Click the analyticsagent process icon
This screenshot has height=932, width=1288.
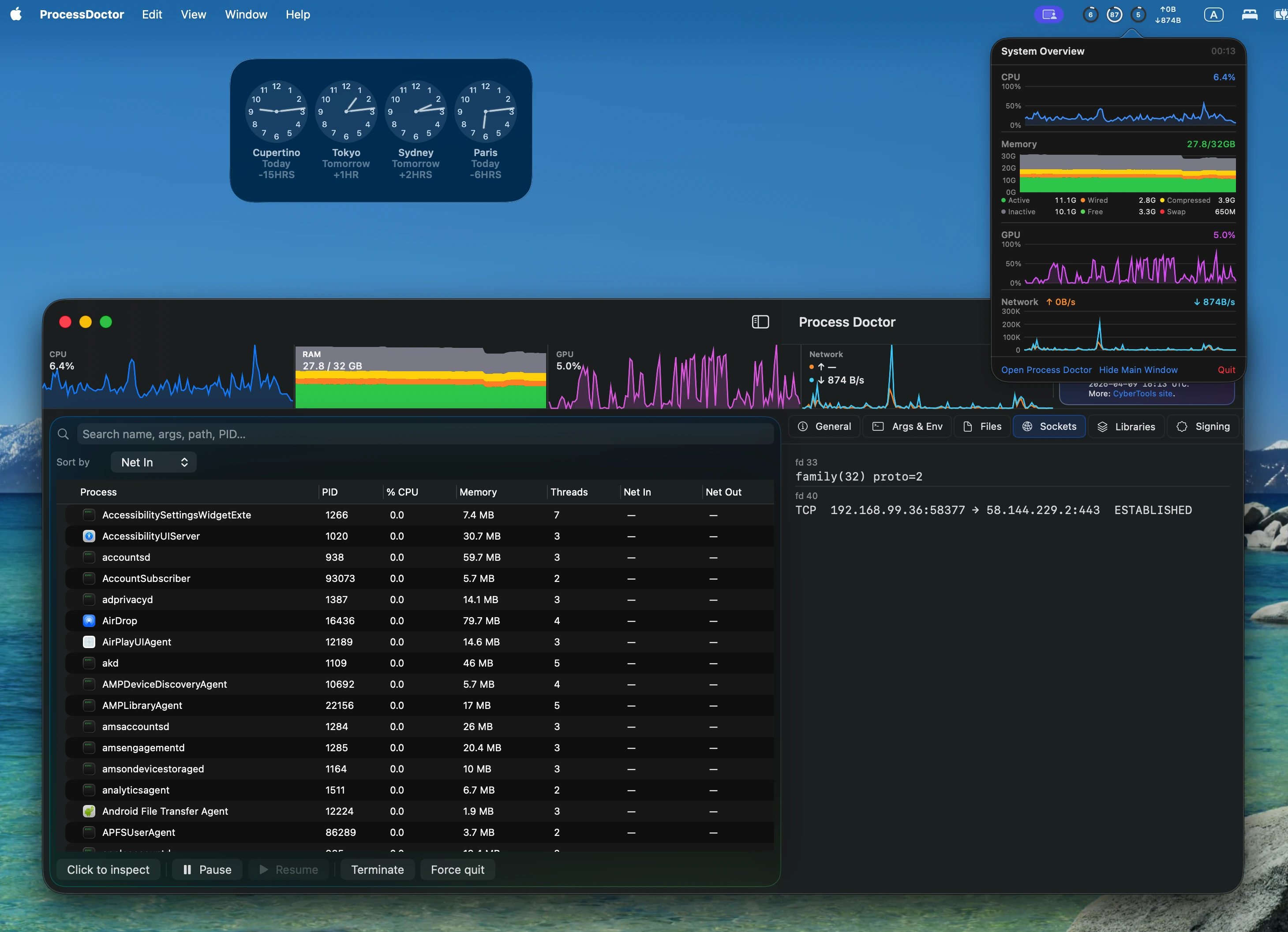(89, 790)
